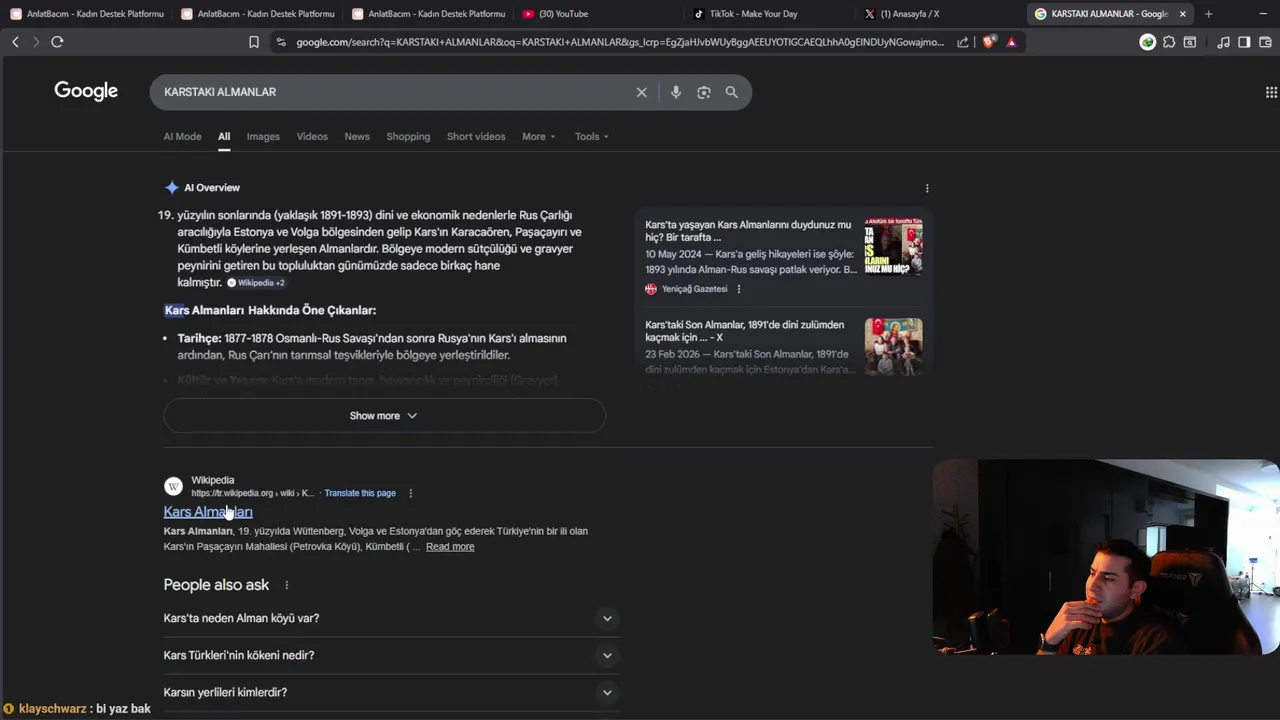Switch to TikTok - Make Your Day tab
1280x720 pixels.
tap(770, 14)
